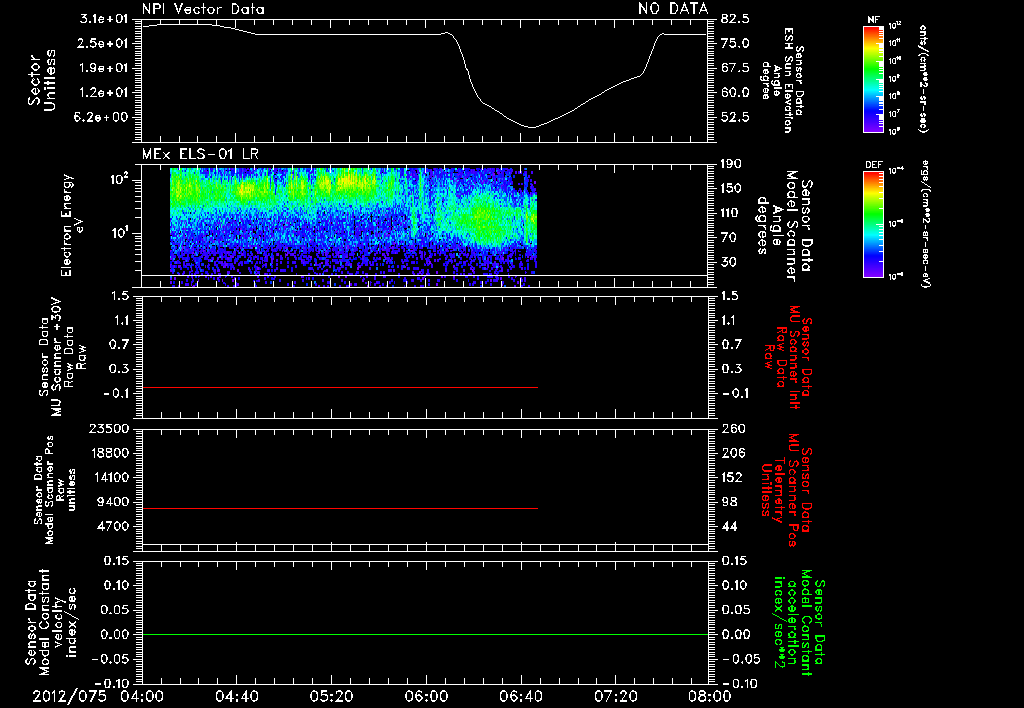Click the "70" Scanner Angle tick
The image size is (1024, 708).
click(729, 238)
